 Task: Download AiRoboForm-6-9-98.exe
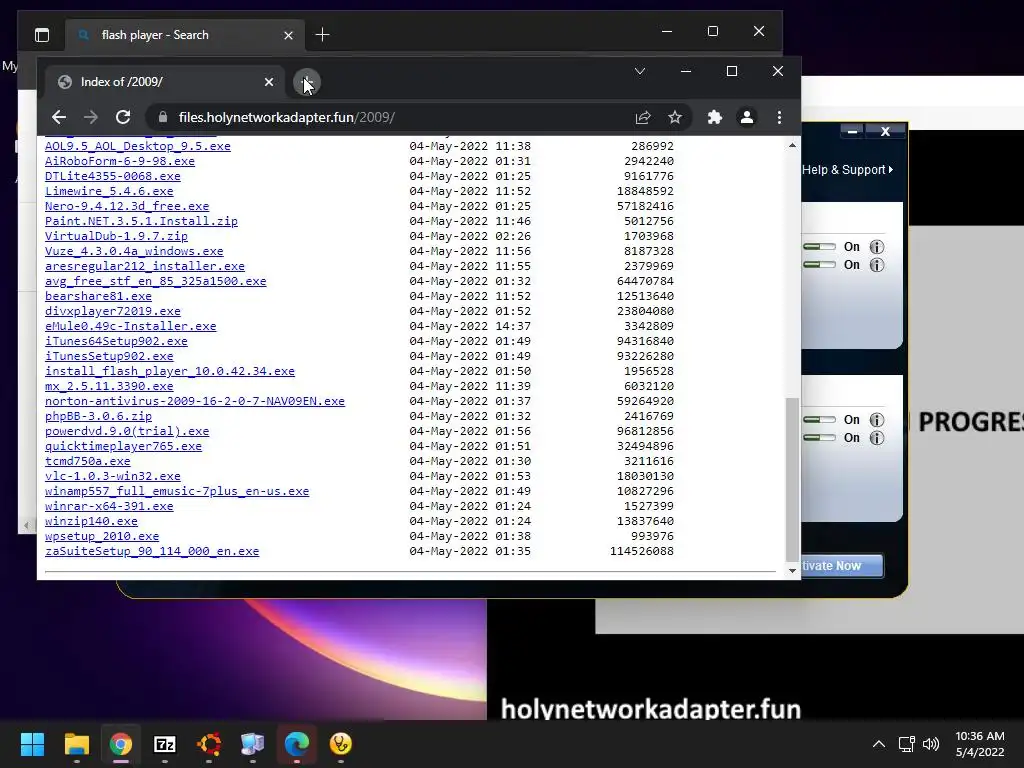120,161
